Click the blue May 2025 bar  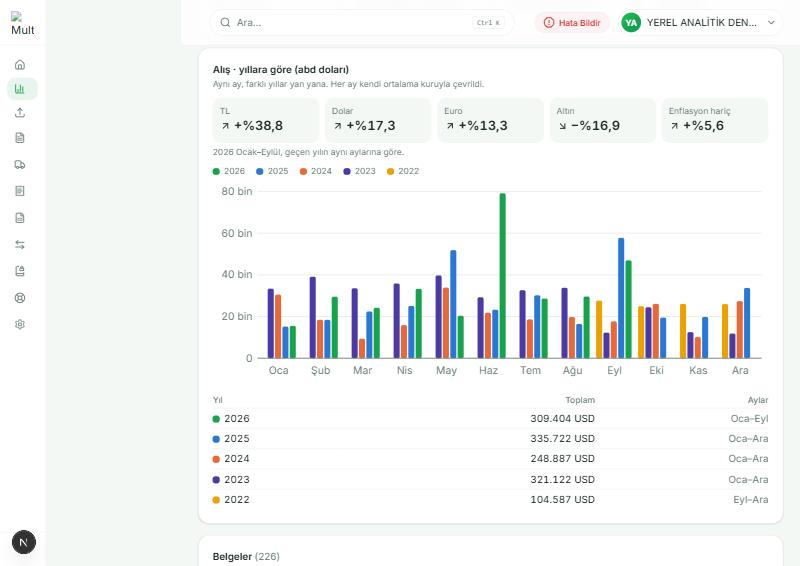tap(453, 304)
